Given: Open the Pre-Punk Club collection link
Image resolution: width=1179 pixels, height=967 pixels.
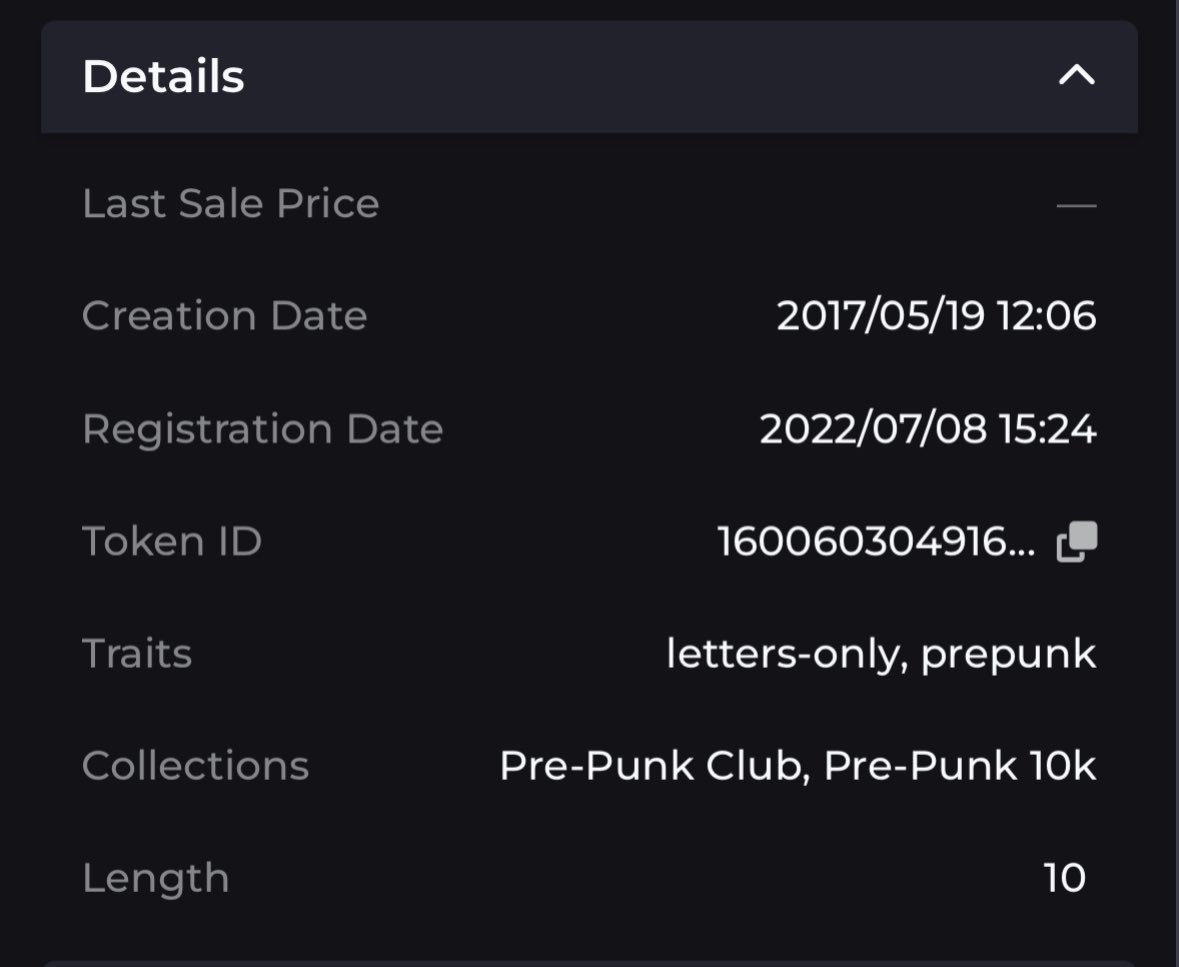Looking at the screenshot, I should [x=654, y=765].
